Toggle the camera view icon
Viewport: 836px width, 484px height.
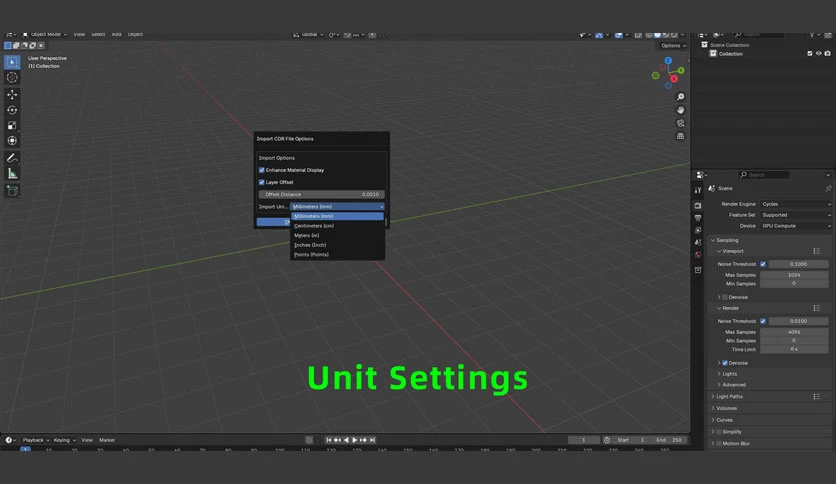680,123
